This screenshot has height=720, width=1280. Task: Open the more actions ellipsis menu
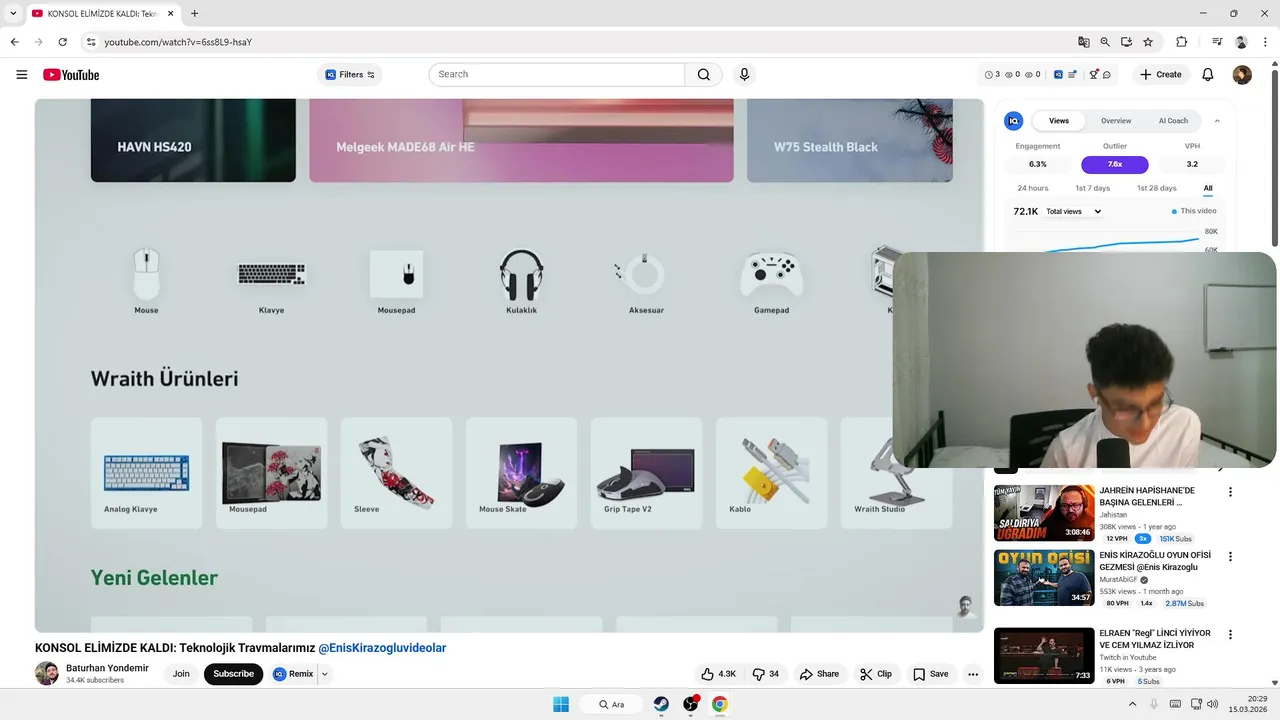tap(973, 674)
